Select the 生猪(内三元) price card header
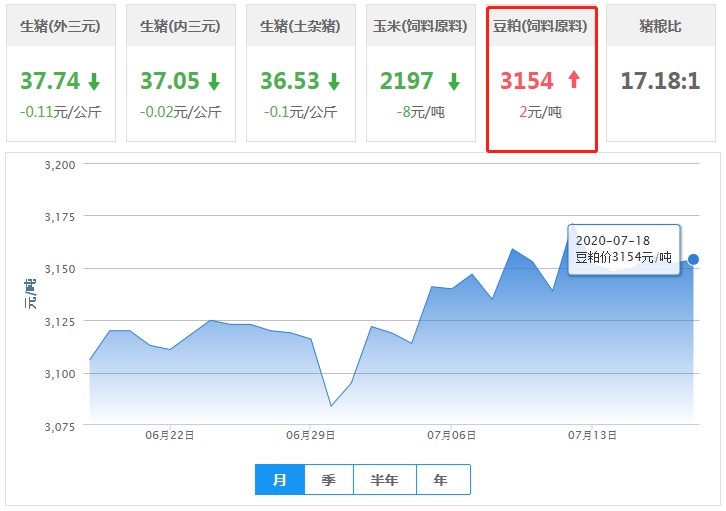Viewport: 726px width, 511px height. (181, 26)
